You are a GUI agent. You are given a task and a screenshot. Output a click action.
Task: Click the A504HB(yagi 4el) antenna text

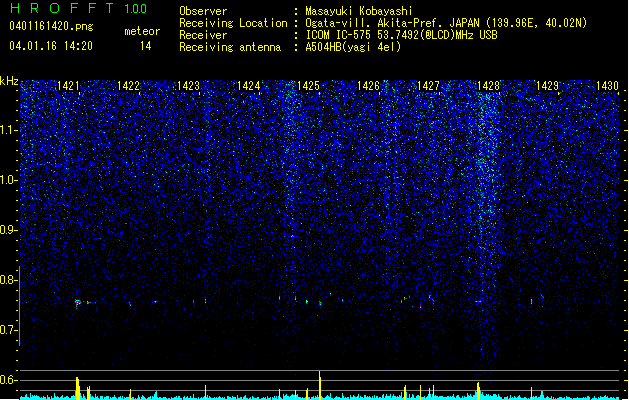click(x=353, y=47)
